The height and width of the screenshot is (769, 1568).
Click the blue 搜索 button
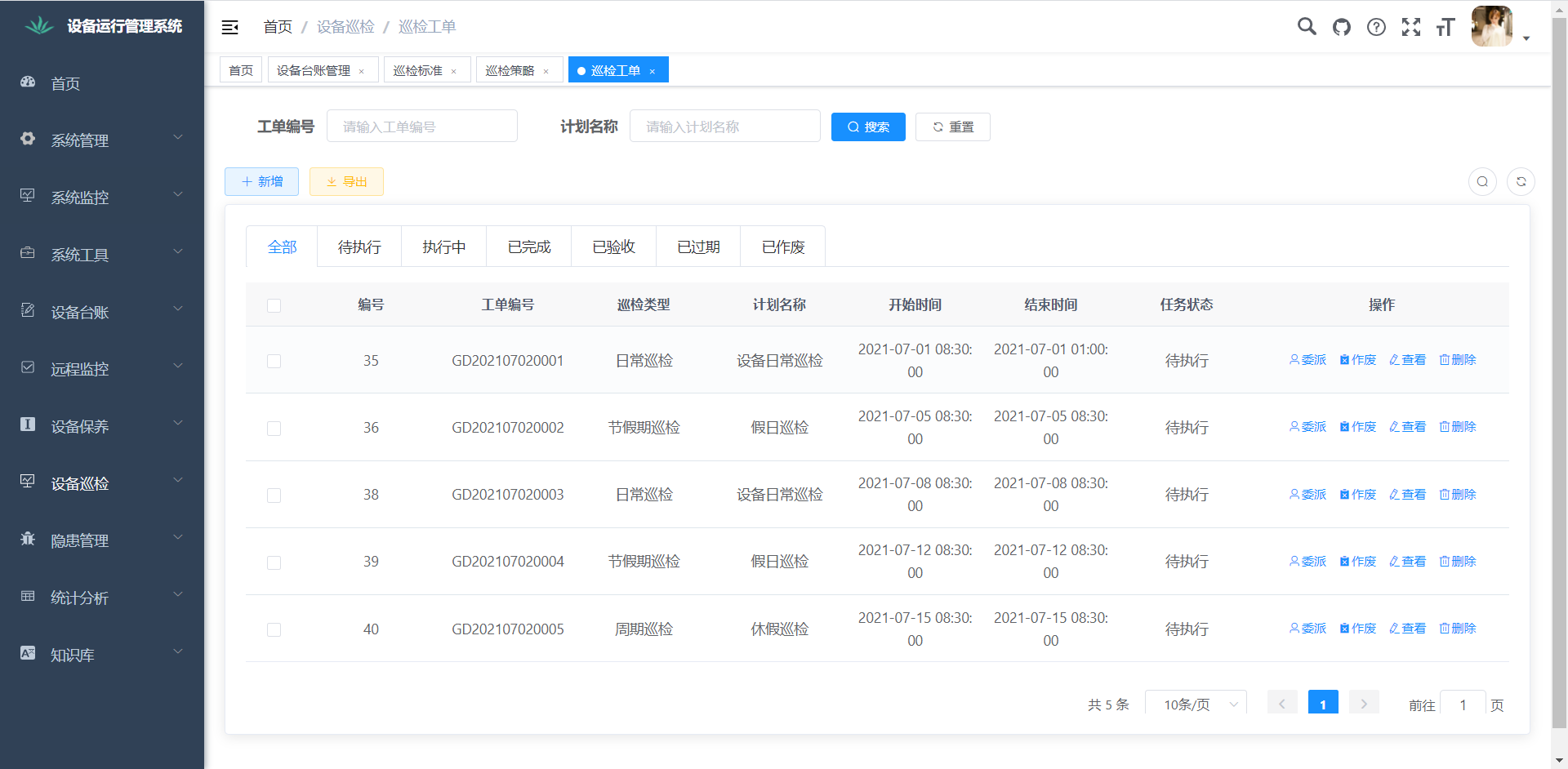coord(868,127)
